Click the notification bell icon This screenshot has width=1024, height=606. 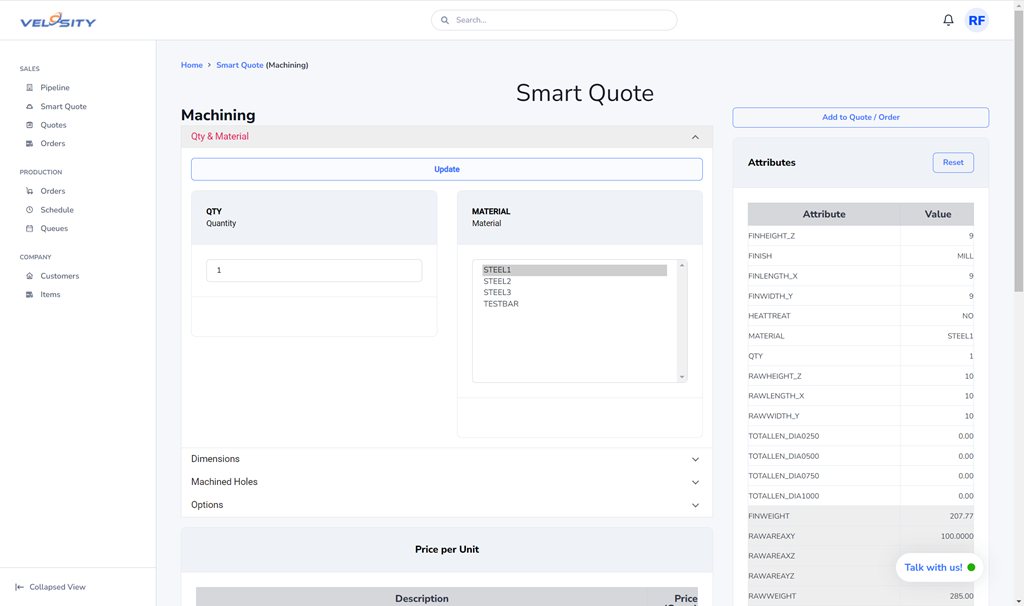(x=948, y=20)
